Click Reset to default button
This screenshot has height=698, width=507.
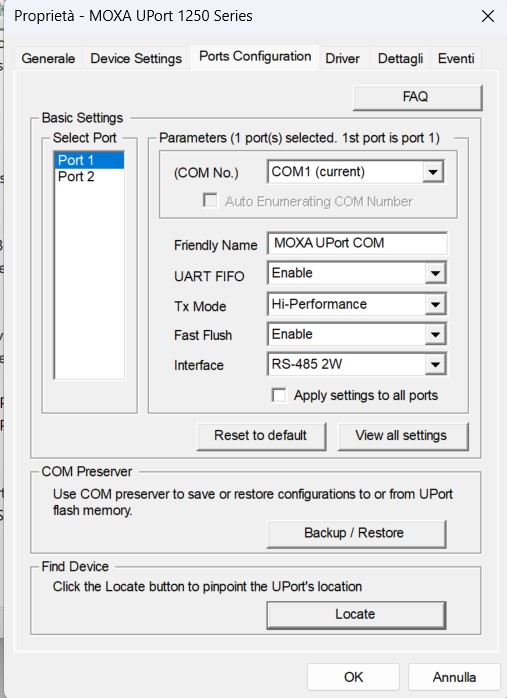261,436
